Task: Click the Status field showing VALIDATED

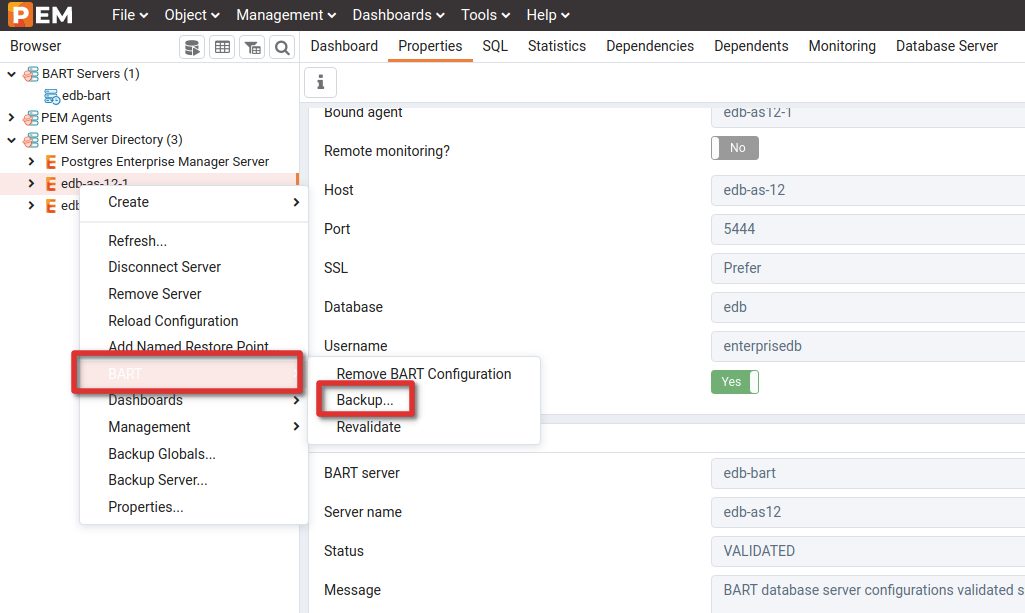Action: [867, 551]
